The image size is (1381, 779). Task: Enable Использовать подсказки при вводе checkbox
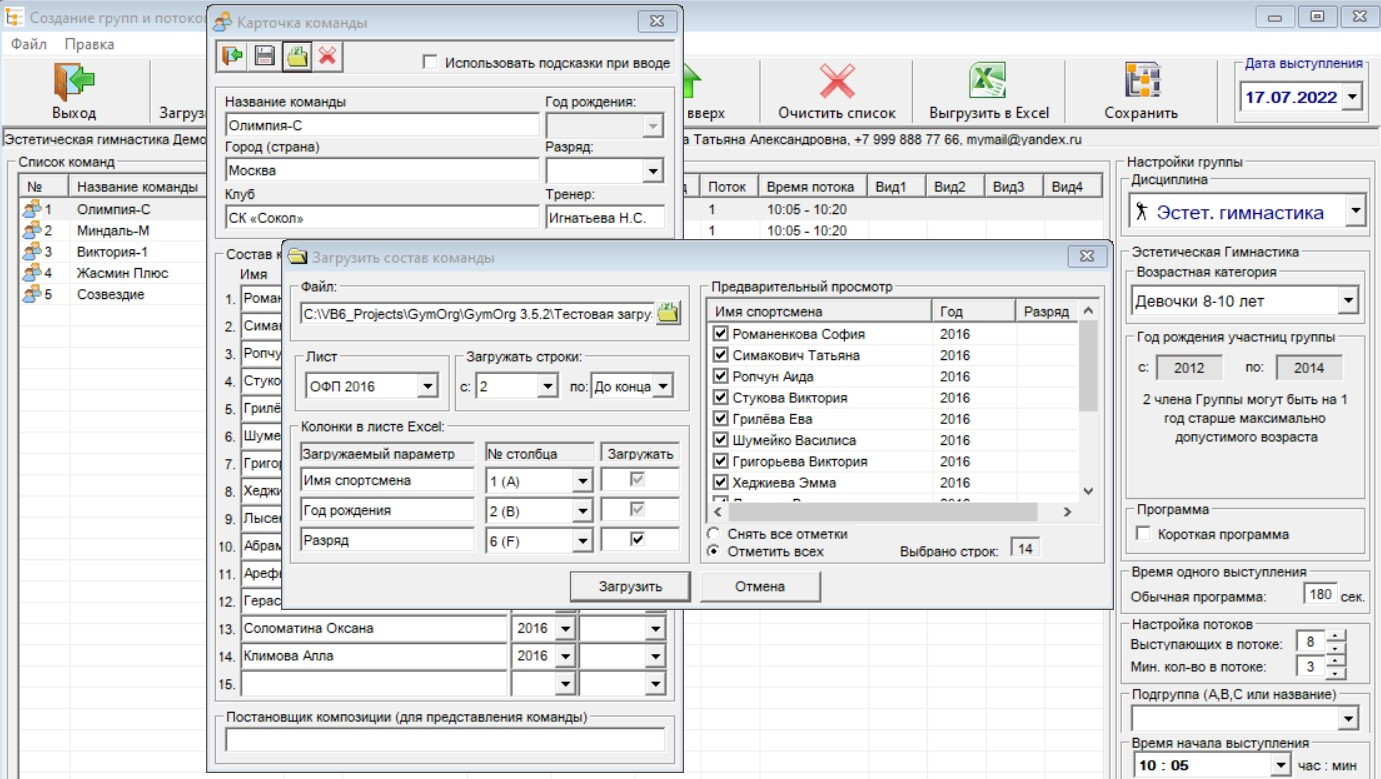430,63
